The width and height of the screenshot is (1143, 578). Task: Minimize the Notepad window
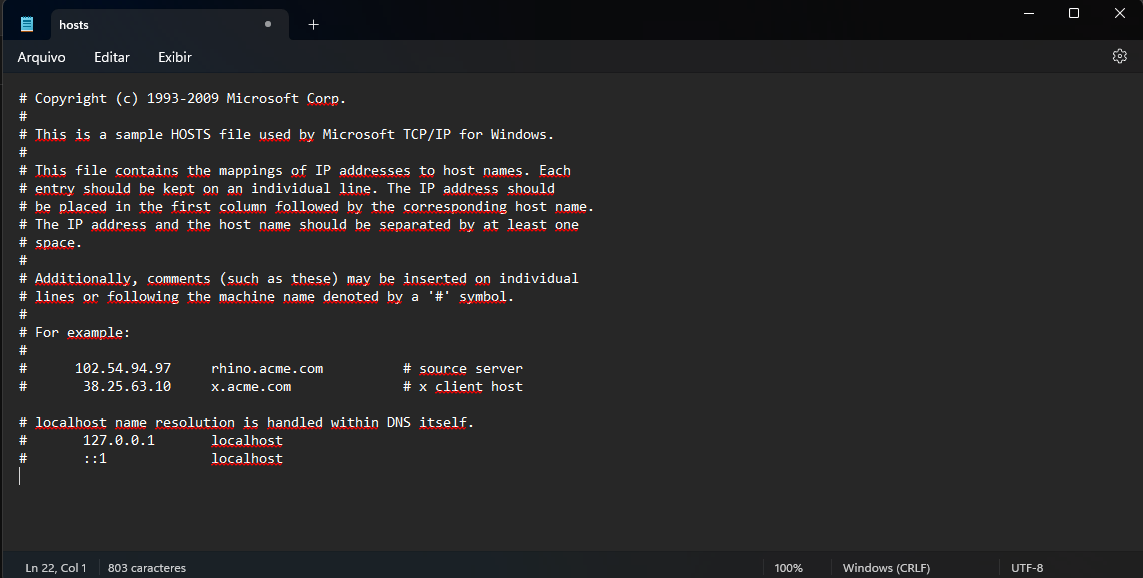(1029, 13)
